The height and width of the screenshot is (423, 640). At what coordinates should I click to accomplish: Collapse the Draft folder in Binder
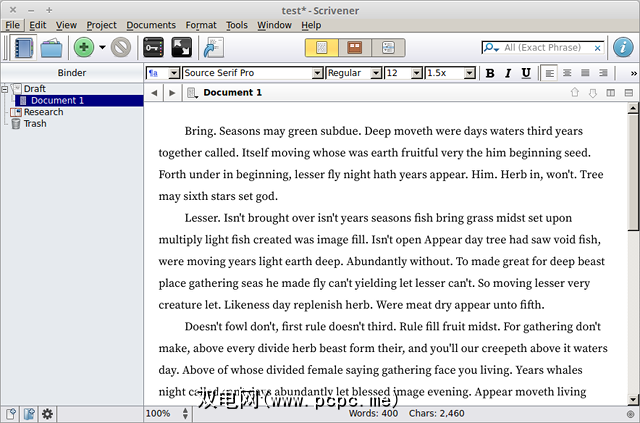(x=6, y=89)
